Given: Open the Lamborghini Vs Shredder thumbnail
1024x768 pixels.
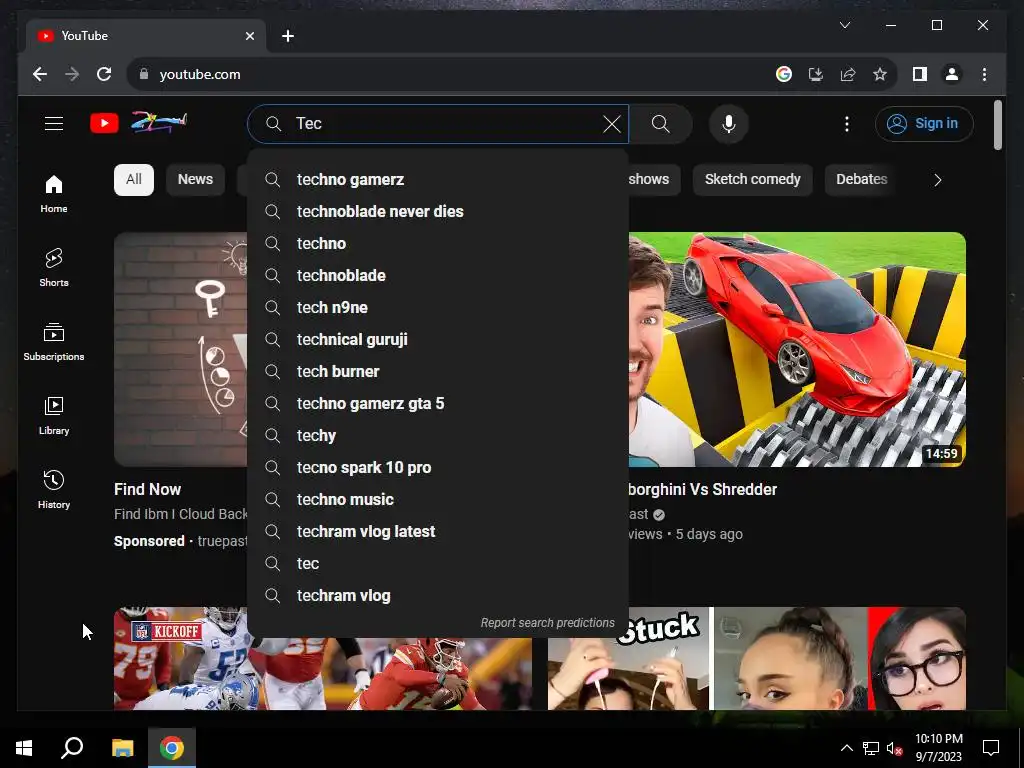Looking at the screenshot, I should click(x=797, y=349).
